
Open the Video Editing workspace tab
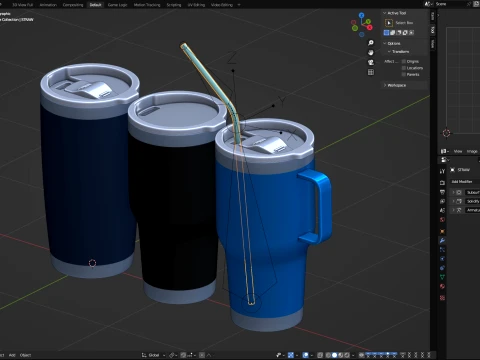tap(222, 5)
